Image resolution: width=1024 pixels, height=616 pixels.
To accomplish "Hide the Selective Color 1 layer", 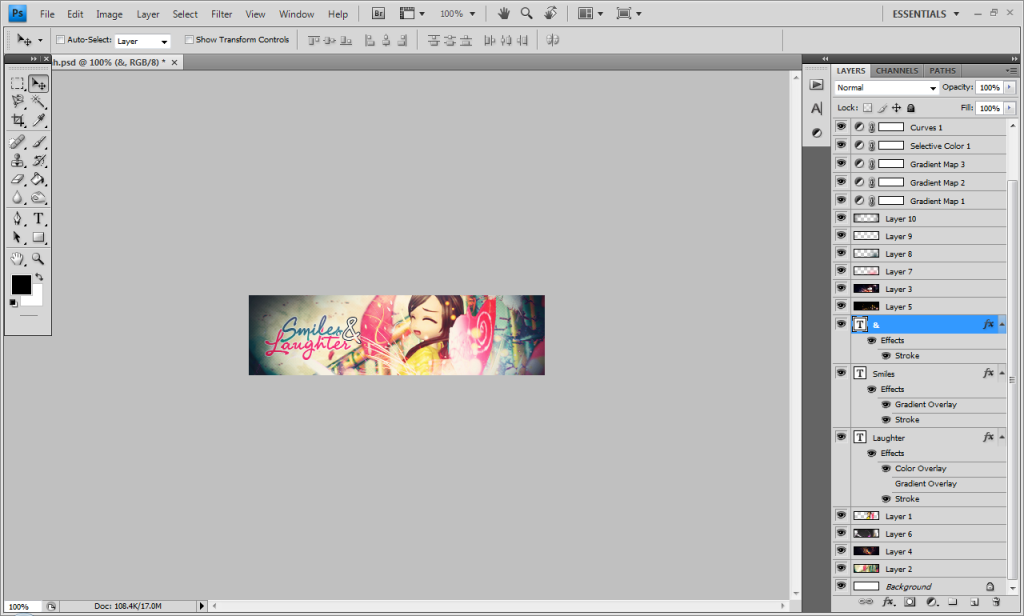I will coord(841,145).
